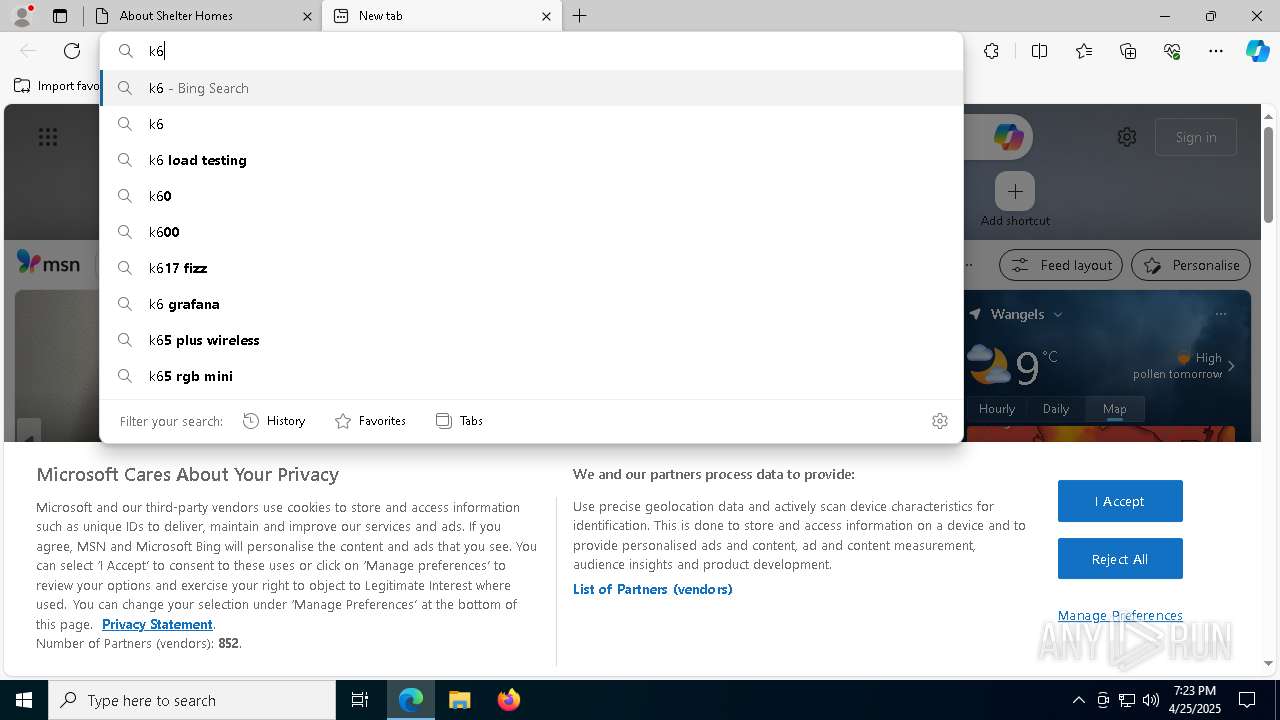The width and height of the screenshot is (1280, 720).
Task: Click the taskbar clock and date
Action: [x=1195, y=700]
